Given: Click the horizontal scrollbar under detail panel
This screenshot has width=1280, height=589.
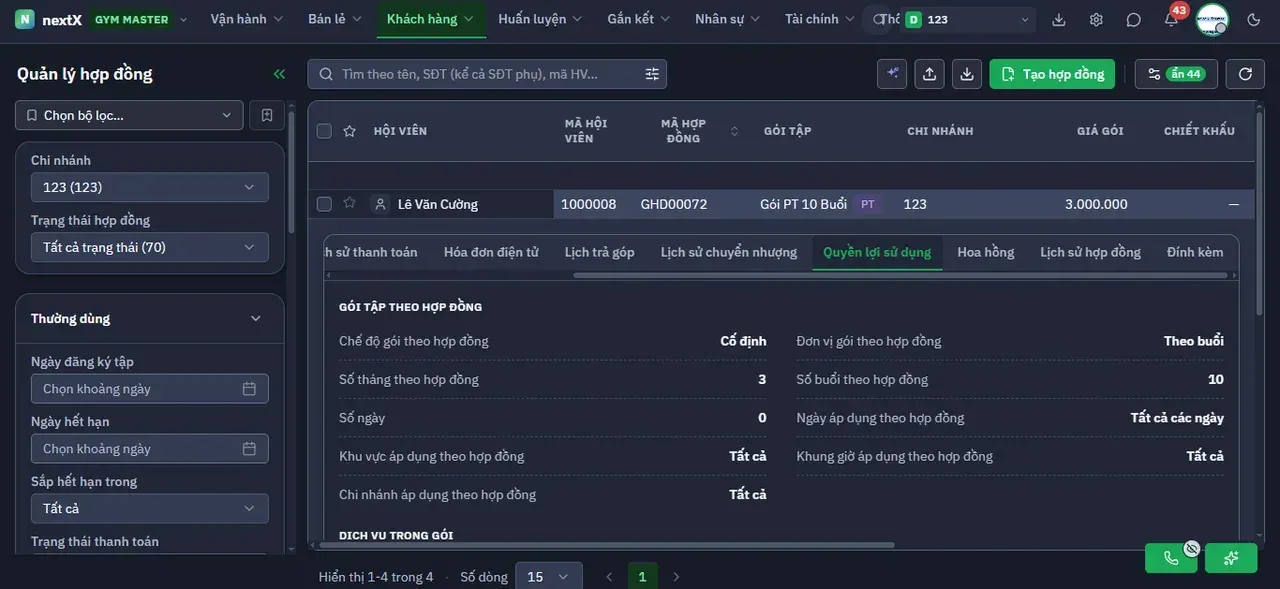Looking at the screenshot, I should (606, 545).
